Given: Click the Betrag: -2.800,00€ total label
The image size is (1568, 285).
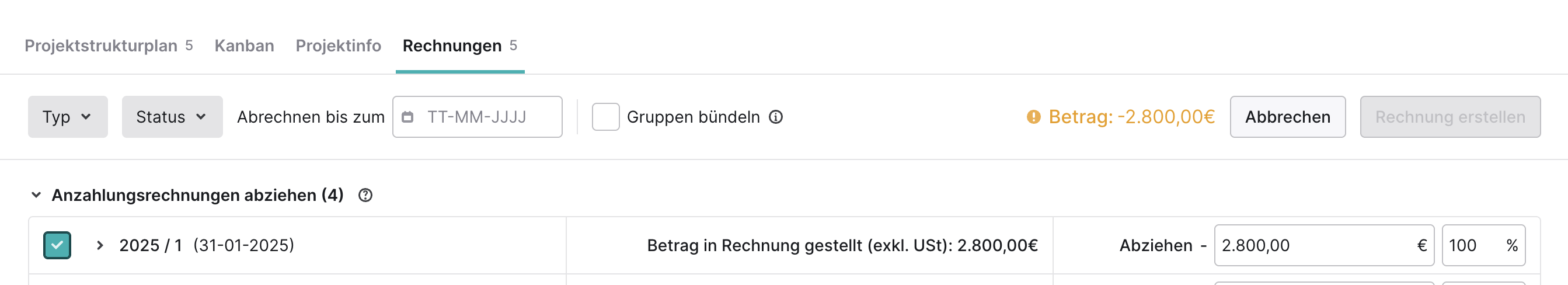Looking at the screenshot, I should [x=1131, y=117].
